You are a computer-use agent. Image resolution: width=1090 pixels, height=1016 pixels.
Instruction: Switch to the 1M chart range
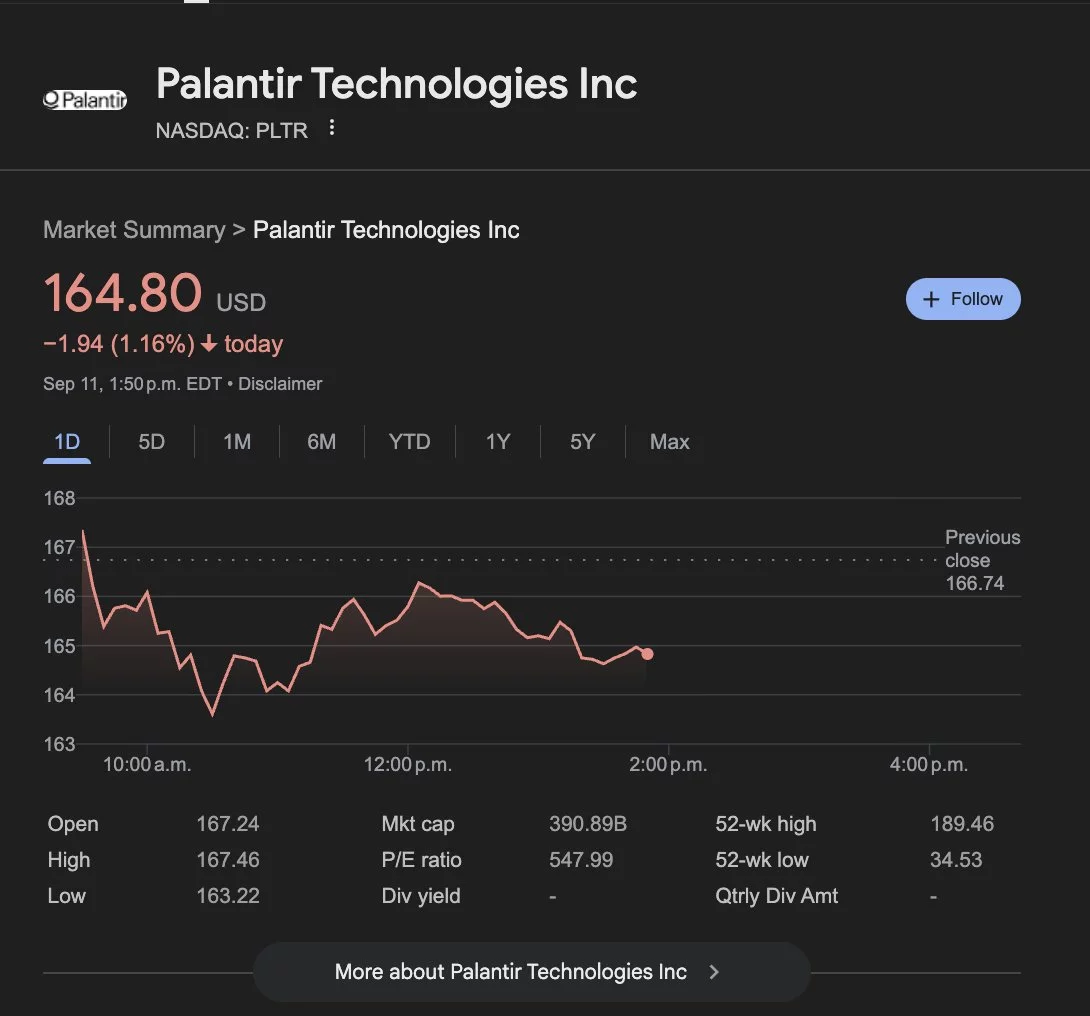(x=237, y=442)
